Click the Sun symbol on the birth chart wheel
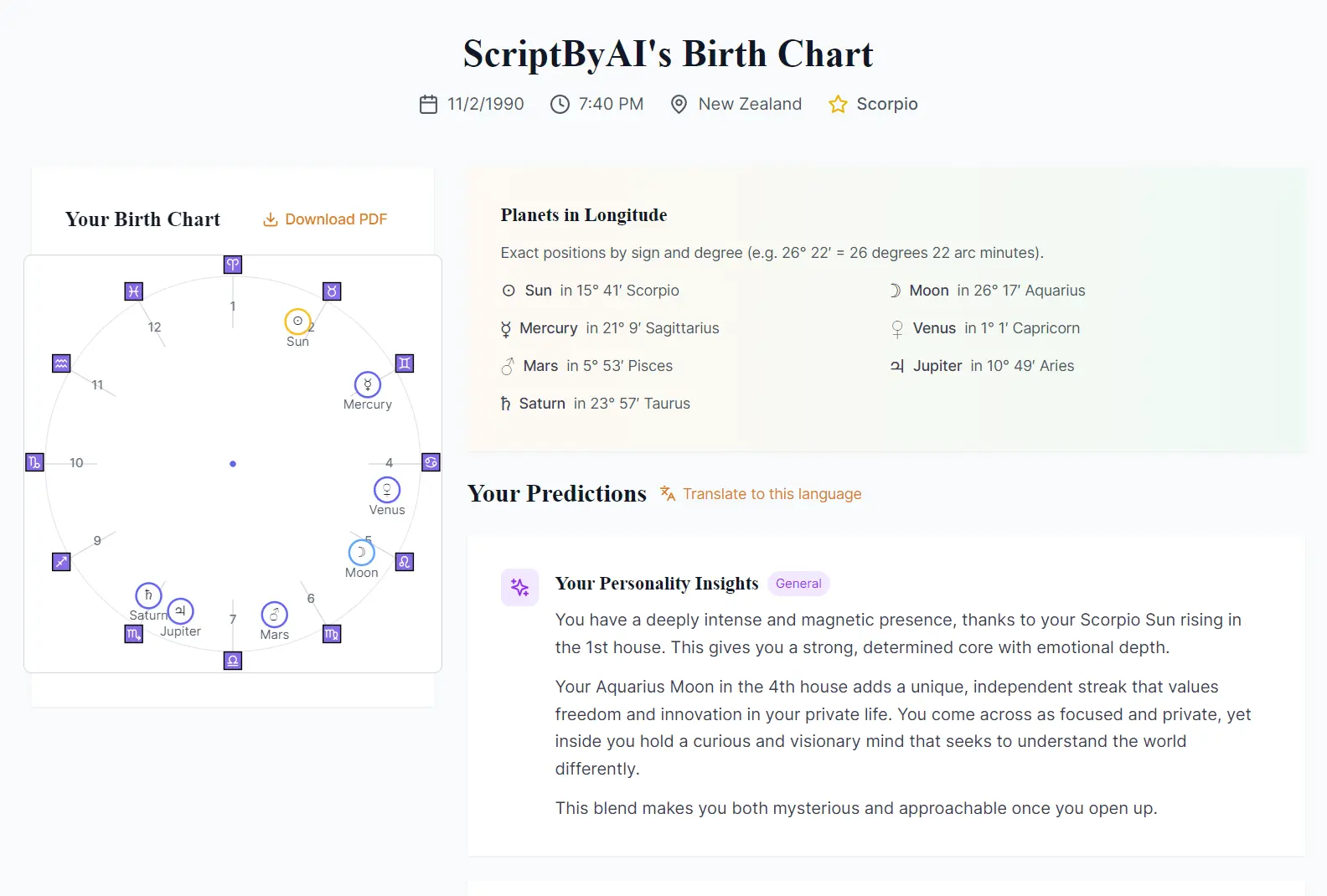Viewport: 1327px width, 896px height. 297,320
